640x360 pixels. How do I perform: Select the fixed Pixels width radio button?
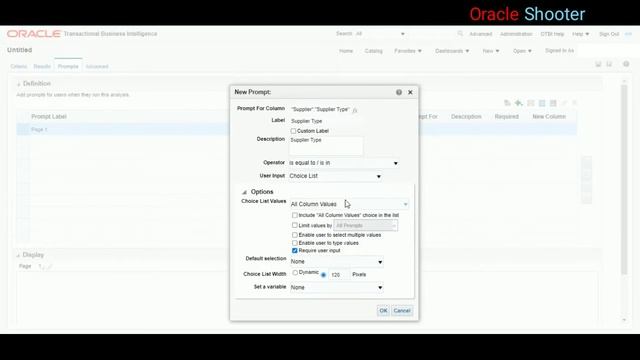point(323,275)
